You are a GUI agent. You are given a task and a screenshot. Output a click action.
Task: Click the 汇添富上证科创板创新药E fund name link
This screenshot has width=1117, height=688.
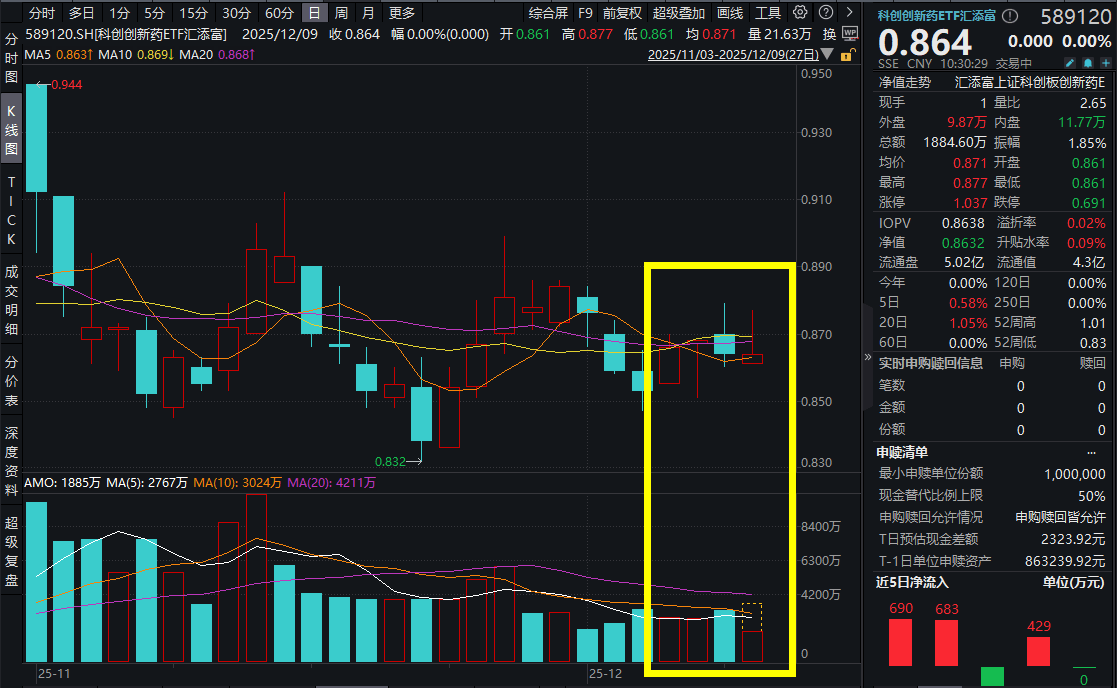(1030, 83)
